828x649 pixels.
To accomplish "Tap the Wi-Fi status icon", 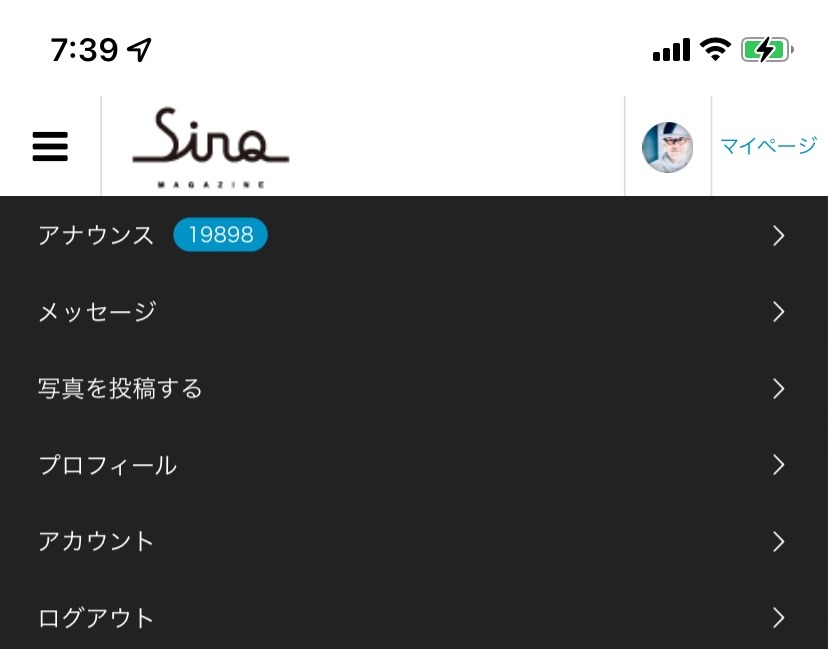I will point(716,50).
